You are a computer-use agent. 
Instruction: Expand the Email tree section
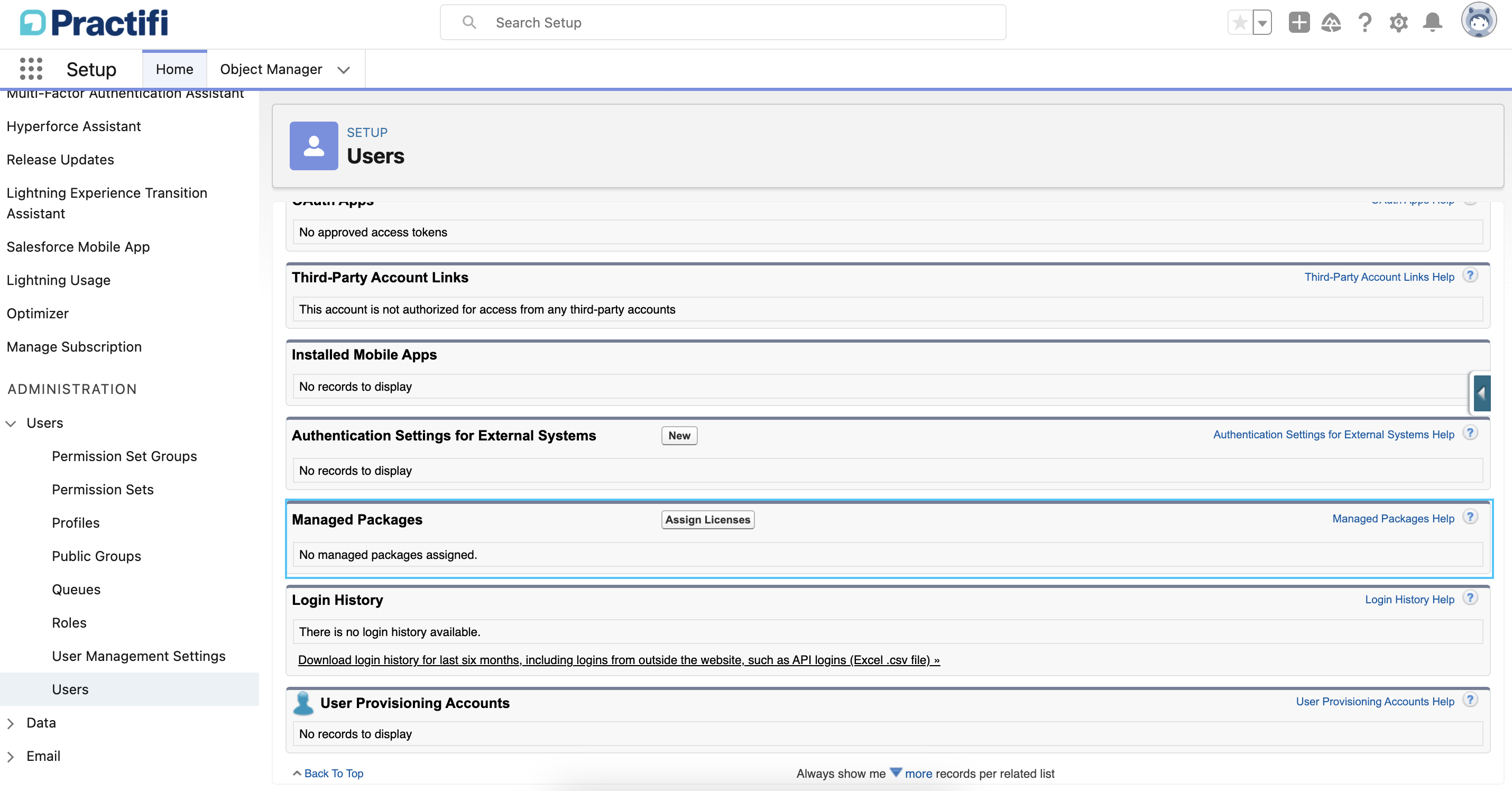pyautogui.click(x=11, y=757)
